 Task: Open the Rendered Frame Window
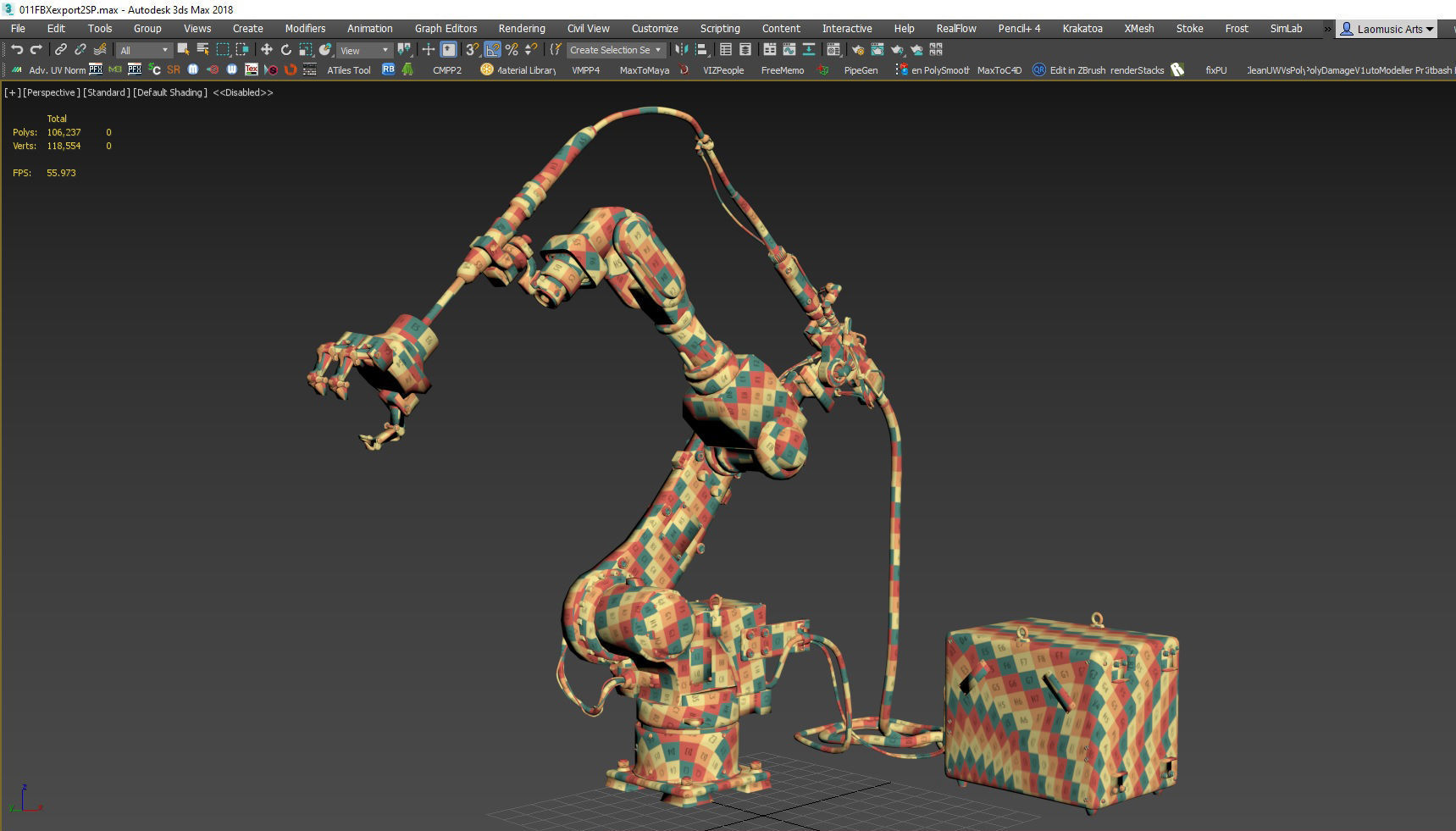pos(877,50)
